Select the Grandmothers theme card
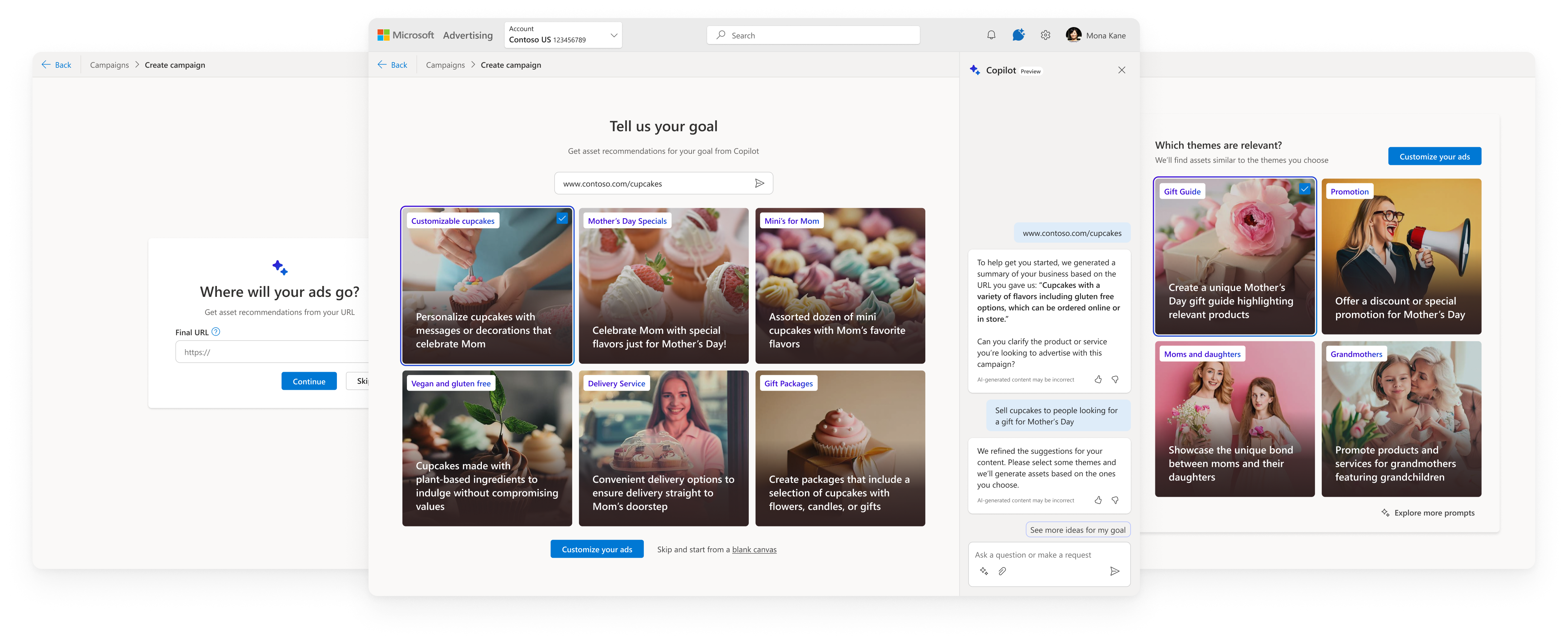The image size is (1568, 643). point(1400,418)
